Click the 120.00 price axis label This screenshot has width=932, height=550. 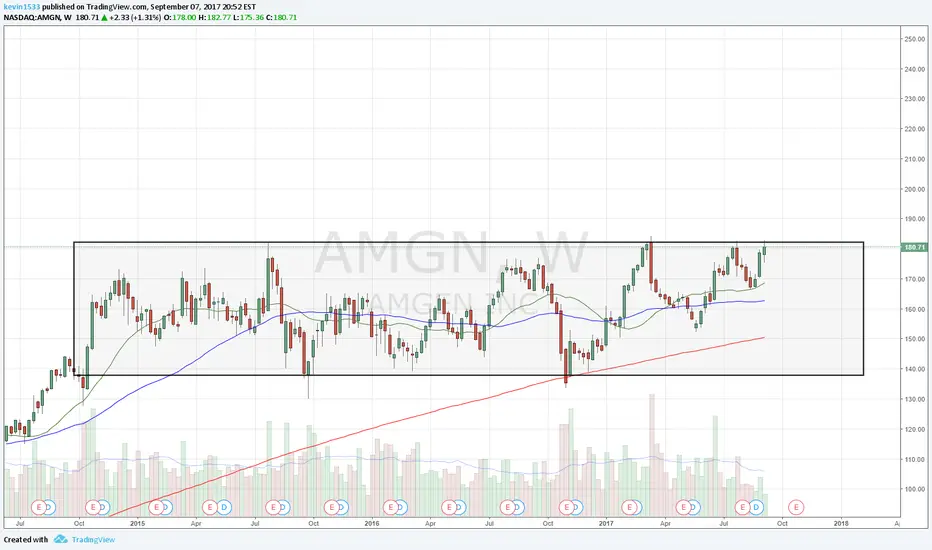click(x=914, y=429)
